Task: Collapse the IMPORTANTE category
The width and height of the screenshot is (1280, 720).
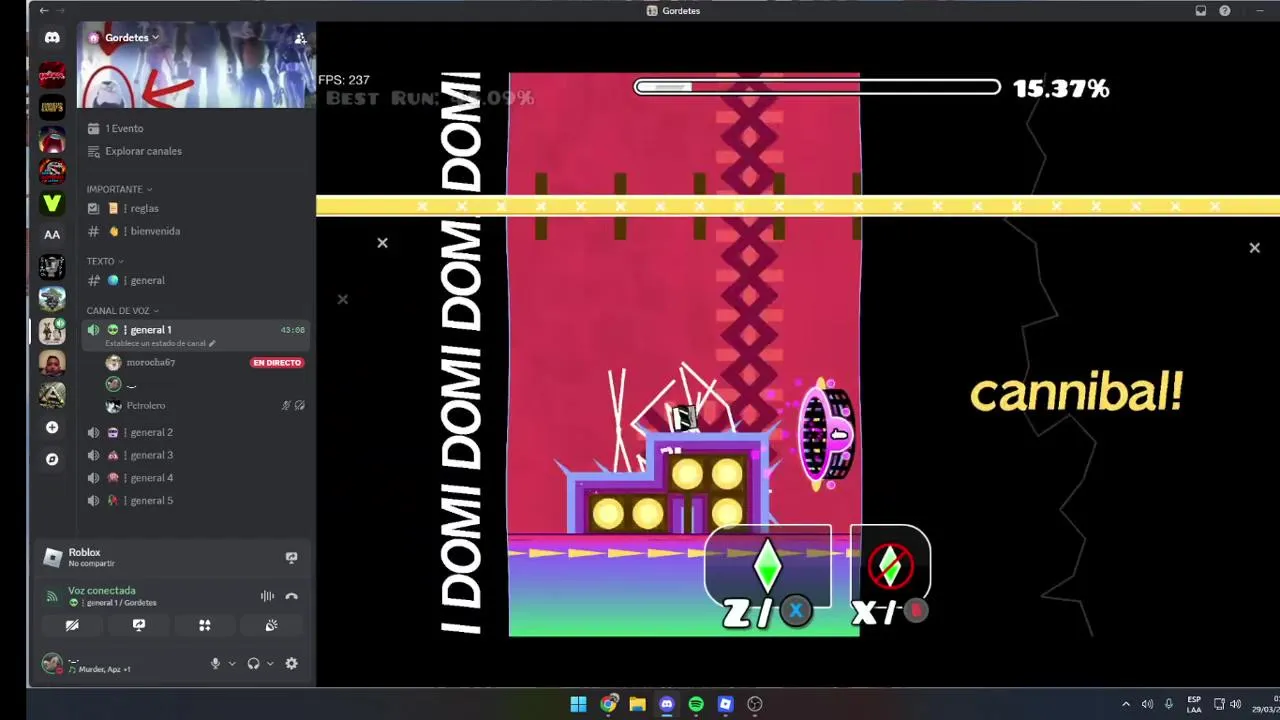Action: (x=119, y=189)
